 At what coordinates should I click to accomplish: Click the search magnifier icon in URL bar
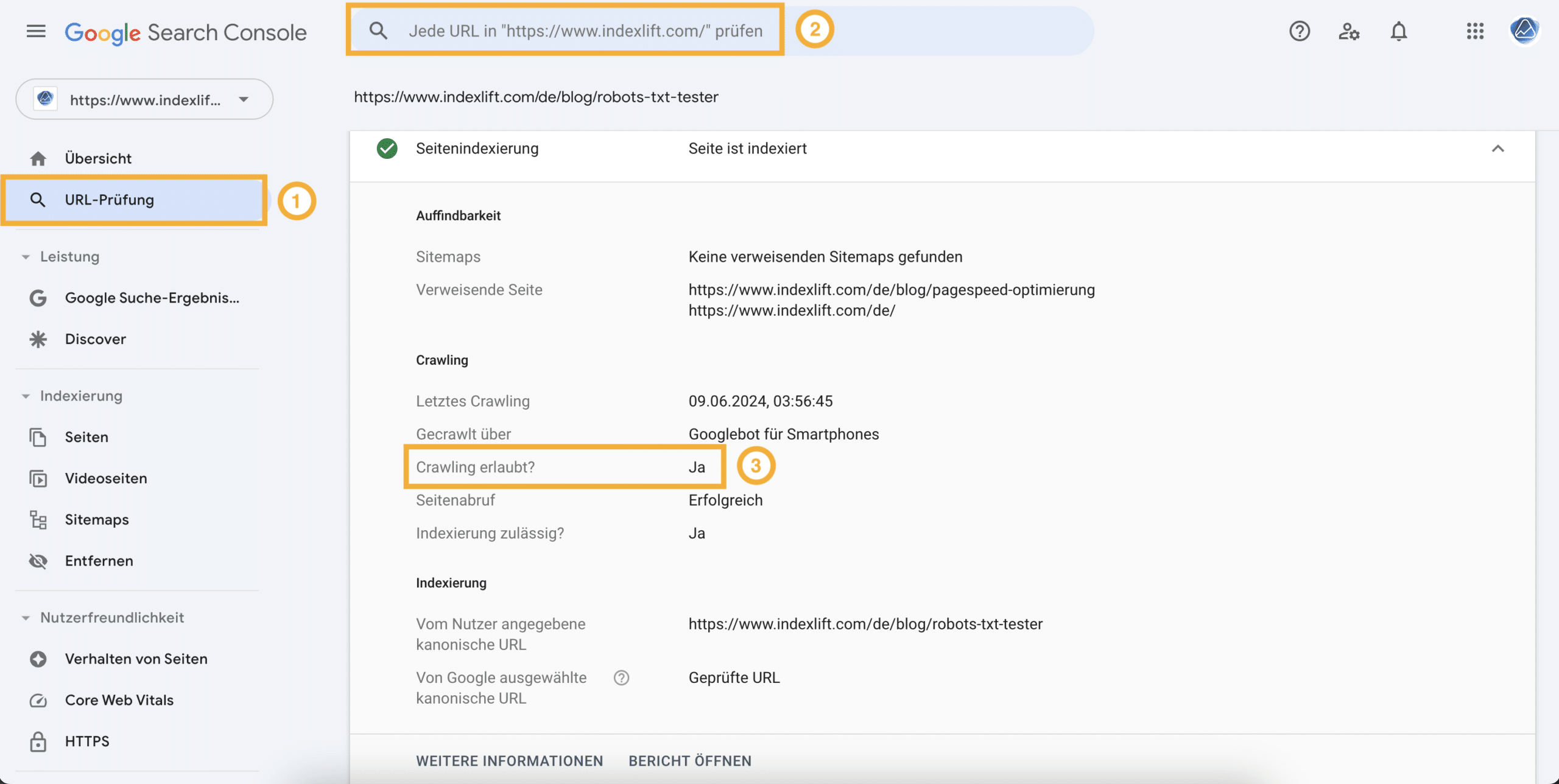(378, 30)
